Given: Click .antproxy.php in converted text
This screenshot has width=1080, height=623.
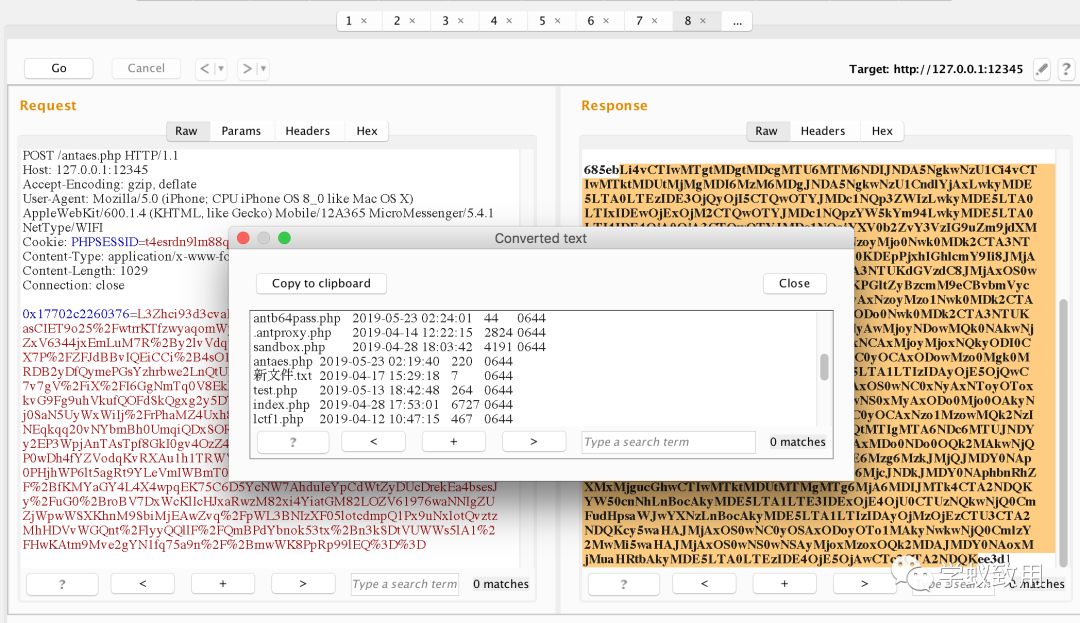Looking at the screenshot, I should (x=292, y=332).
